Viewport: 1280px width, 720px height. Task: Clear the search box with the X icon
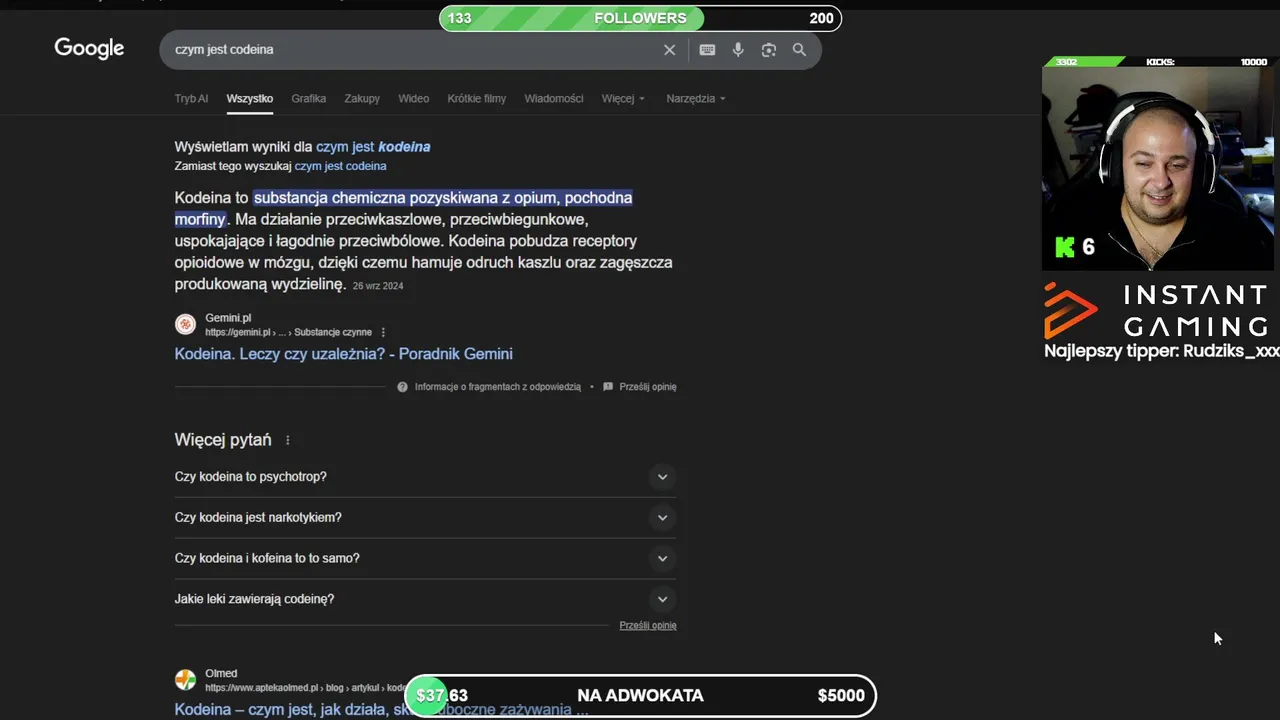point(670,50)
